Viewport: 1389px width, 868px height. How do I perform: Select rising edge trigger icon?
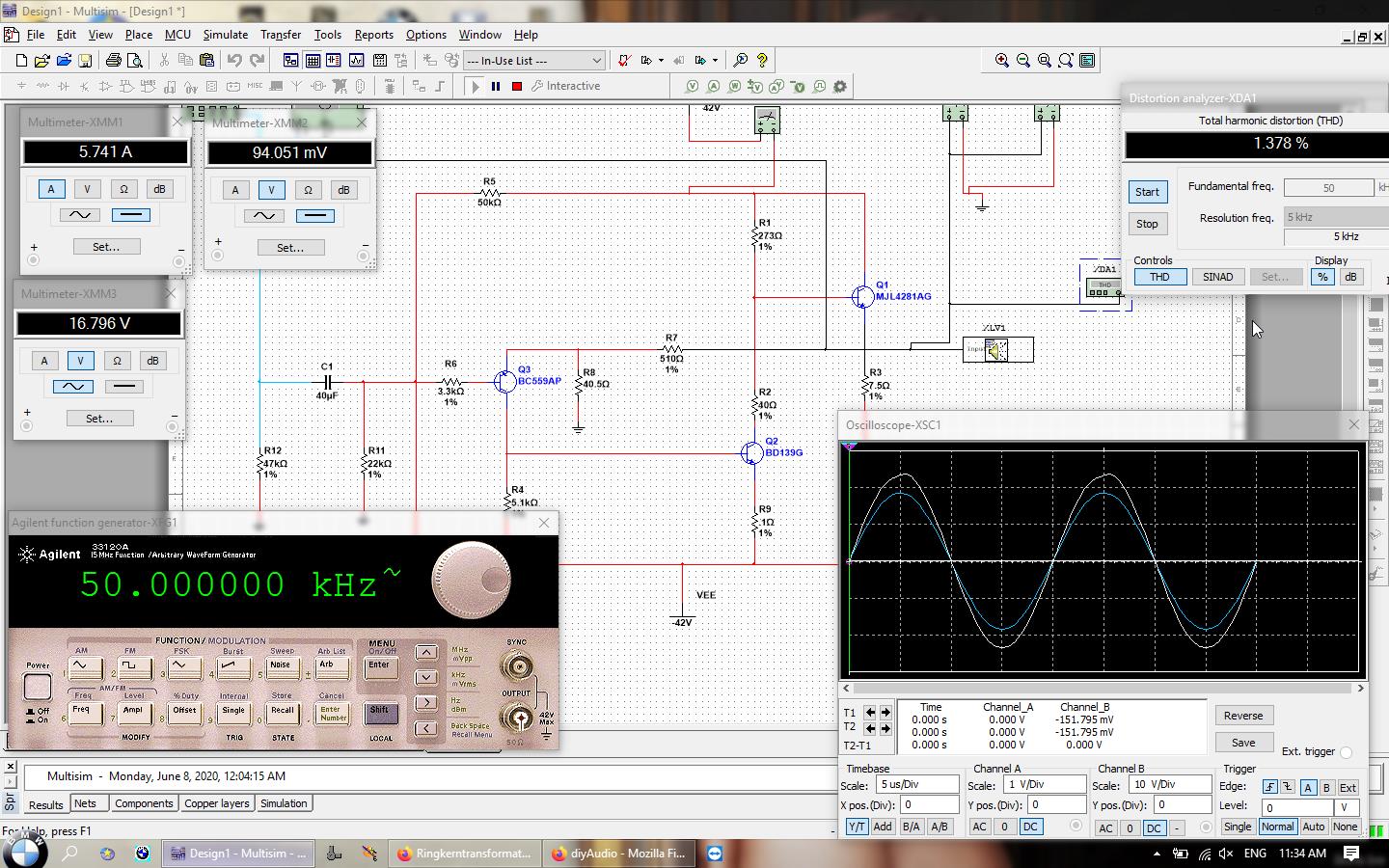click(1270, 788)
